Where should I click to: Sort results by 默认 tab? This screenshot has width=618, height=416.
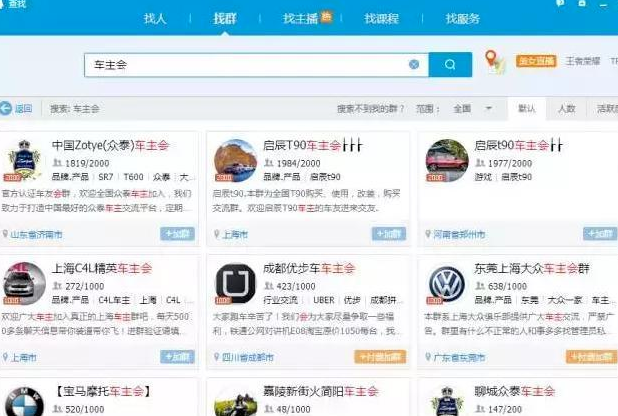527,108
